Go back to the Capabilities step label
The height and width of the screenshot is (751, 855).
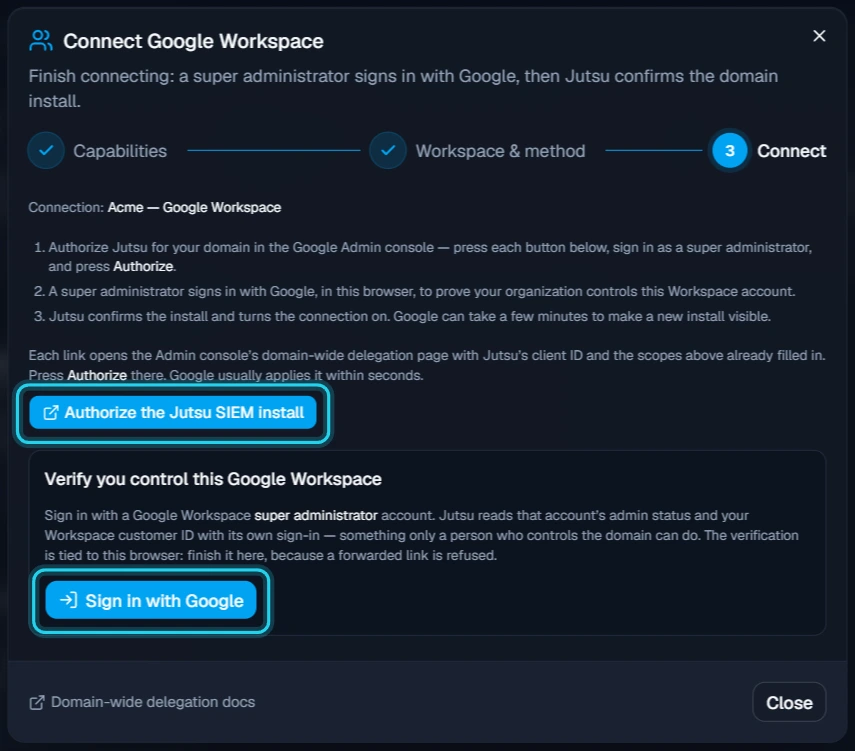click(x=120, y=151)
